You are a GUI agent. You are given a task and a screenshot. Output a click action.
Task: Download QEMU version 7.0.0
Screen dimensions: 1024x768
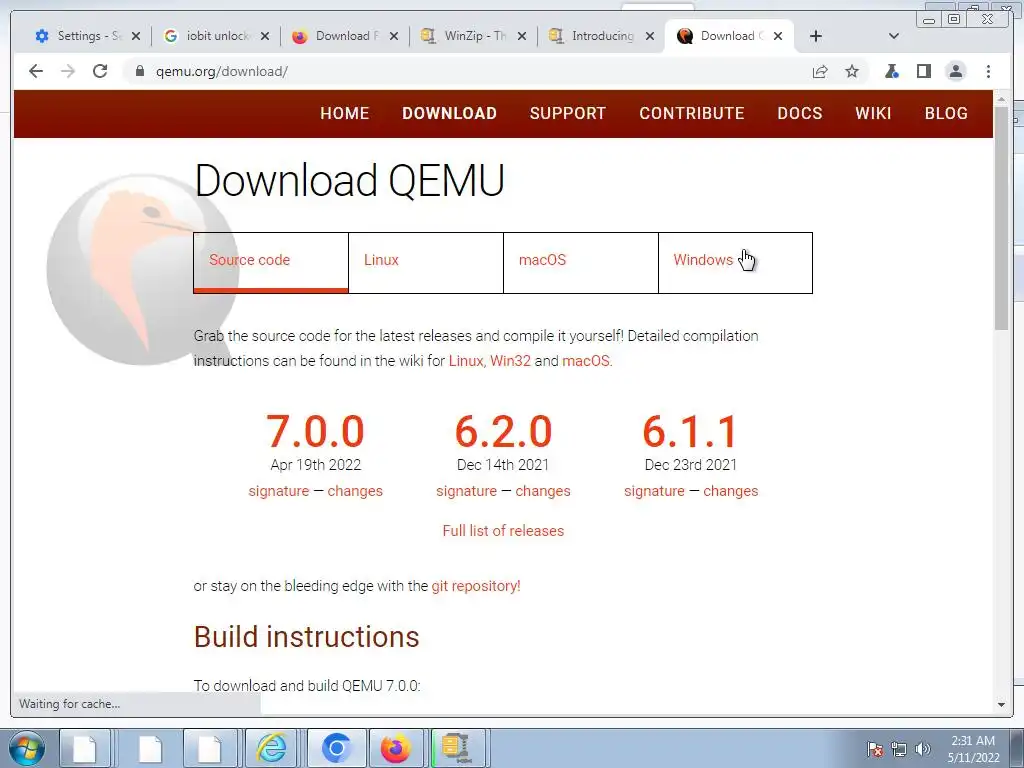[x=315, y=432]
